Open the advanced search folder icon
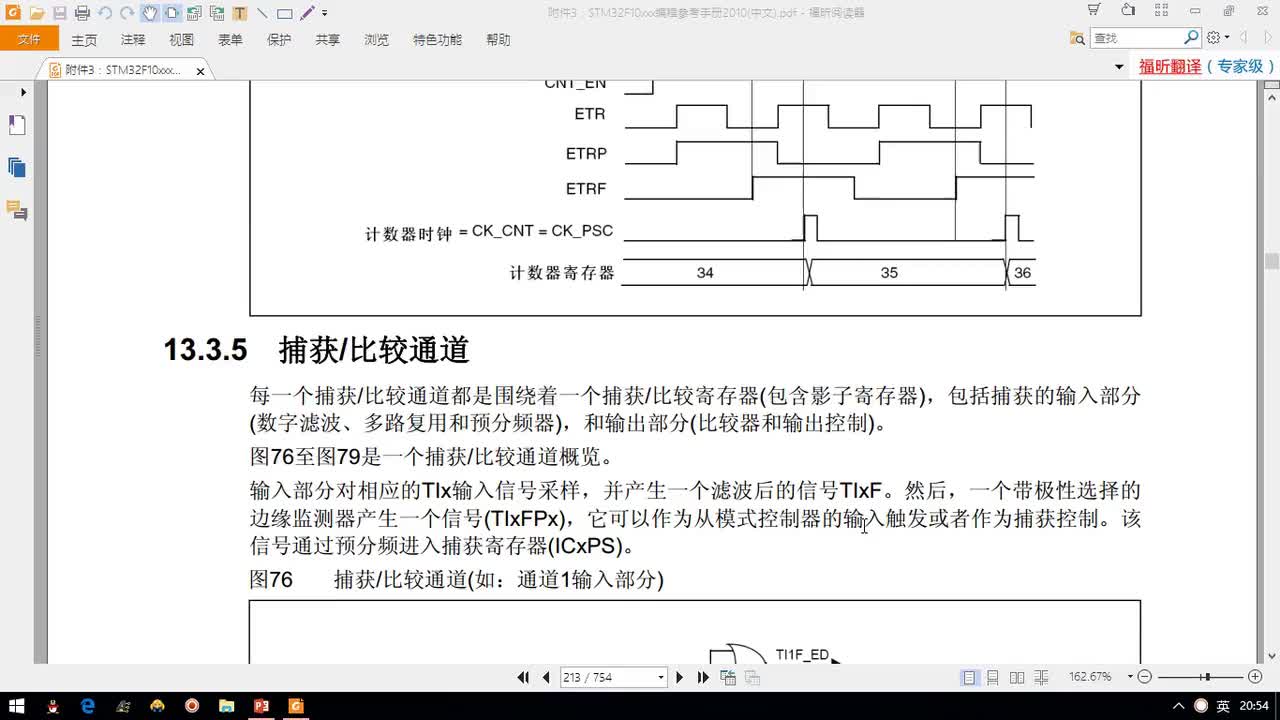Screen dimensions: 1280x720 point(1077,38)
